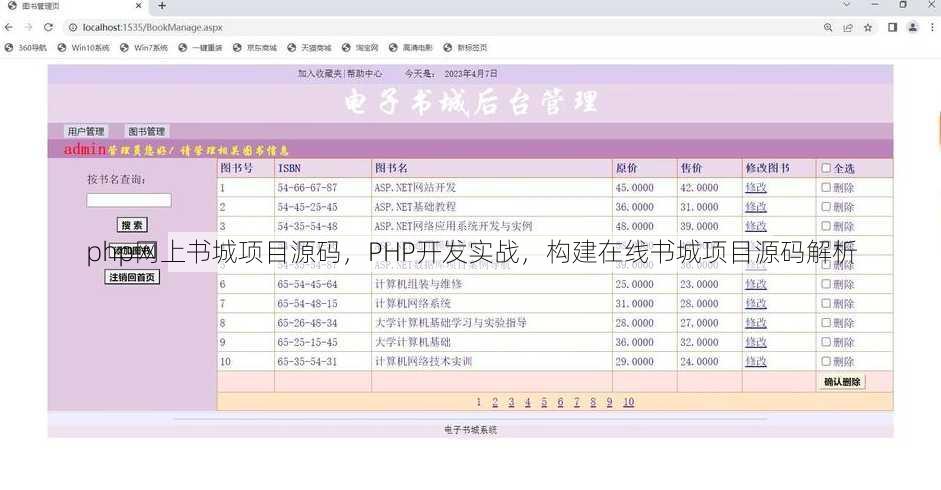The height and width of the screenshot is (490, 941).
Task: Click the ISBN cell 65-54-48-15
Action: click(x=307, y=303)
